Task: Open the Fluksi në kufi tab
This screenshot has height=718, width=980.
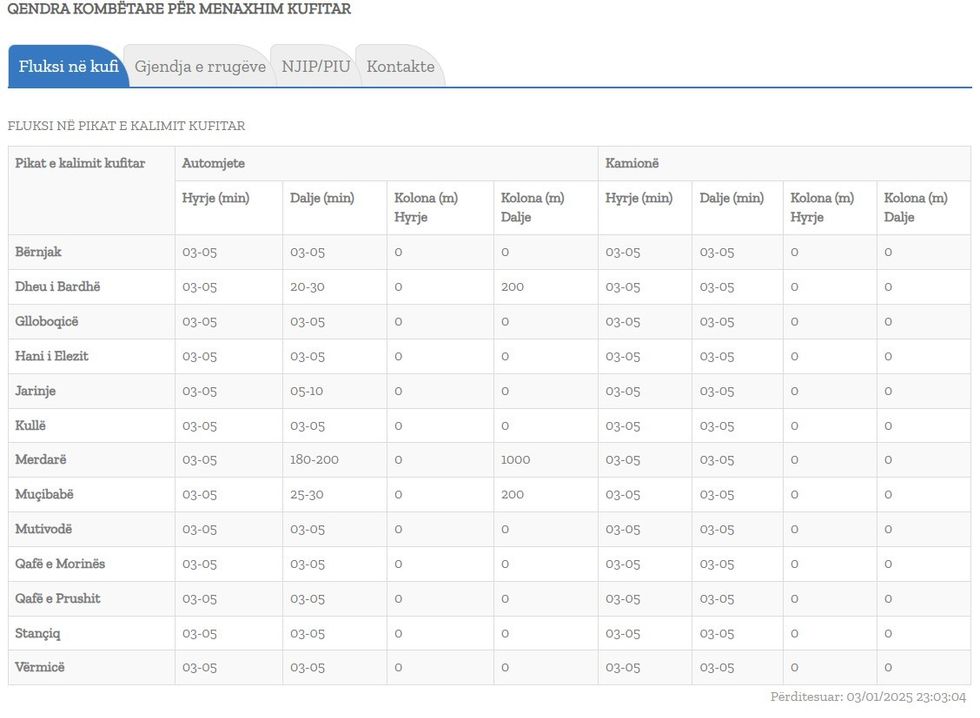Action: coord(68,67)
